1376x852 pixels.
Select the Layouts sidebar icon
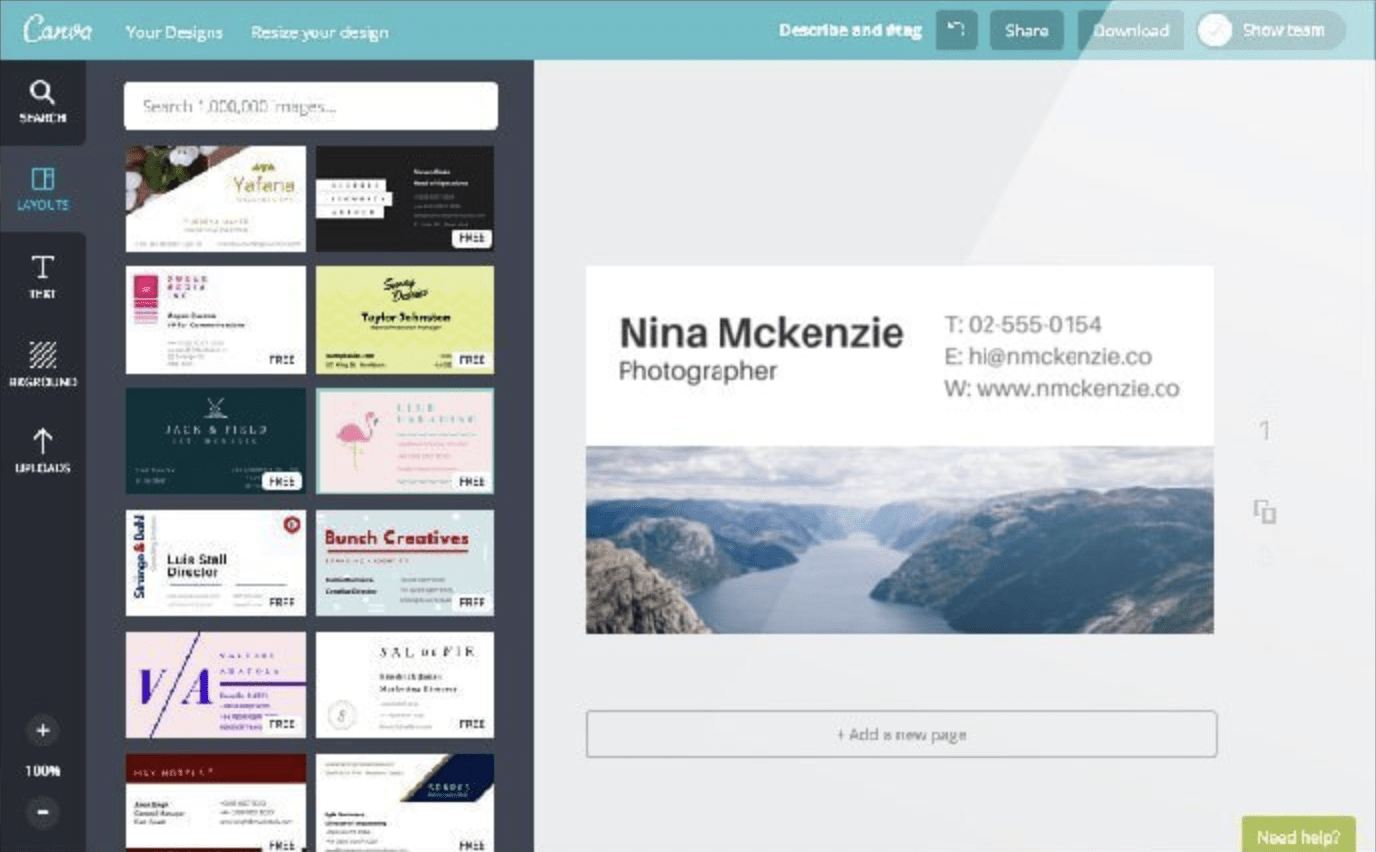pyautogui.click(x=42, y=189)
